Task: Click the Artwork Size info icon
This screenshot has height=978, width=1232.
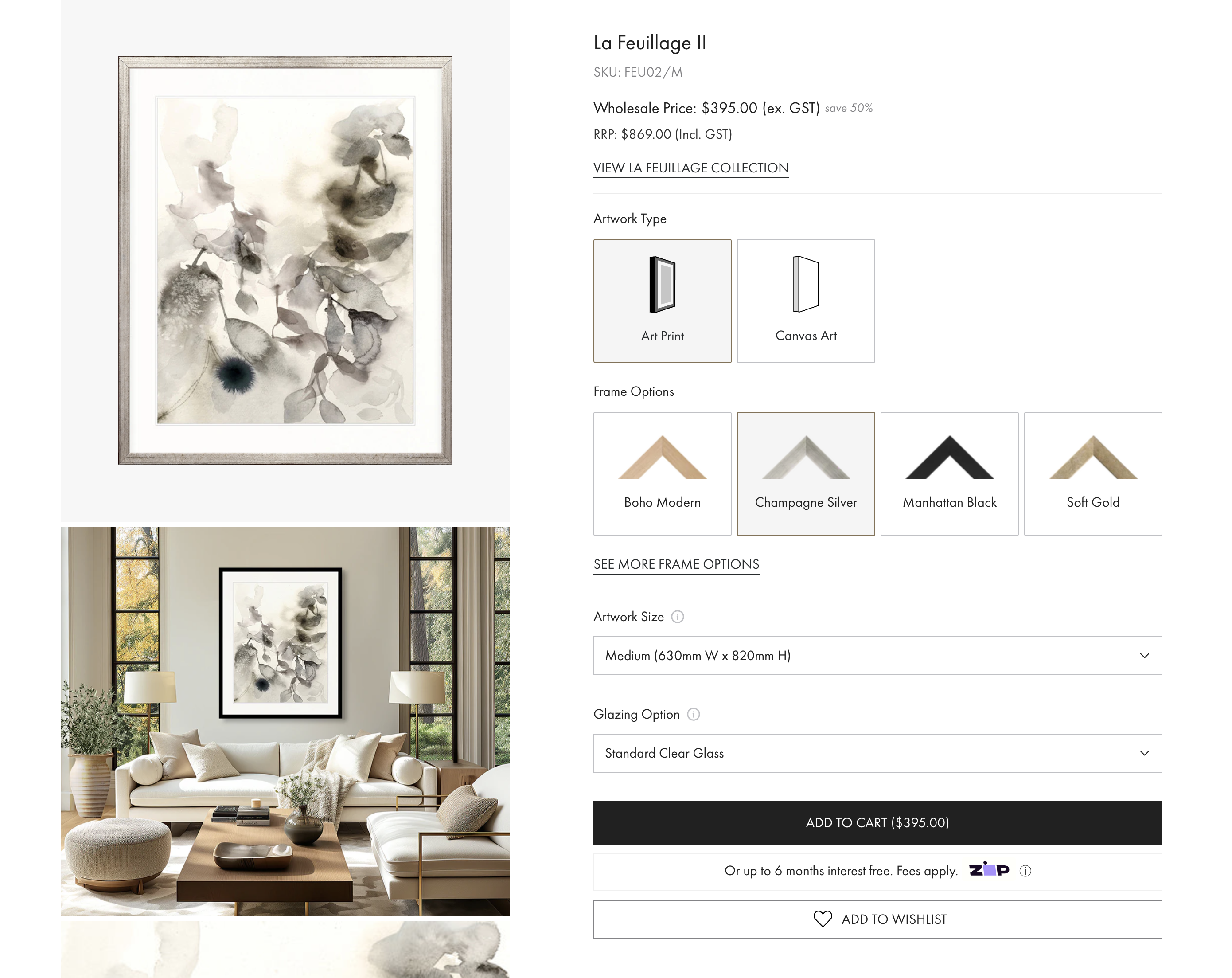Action: [677, 617]
